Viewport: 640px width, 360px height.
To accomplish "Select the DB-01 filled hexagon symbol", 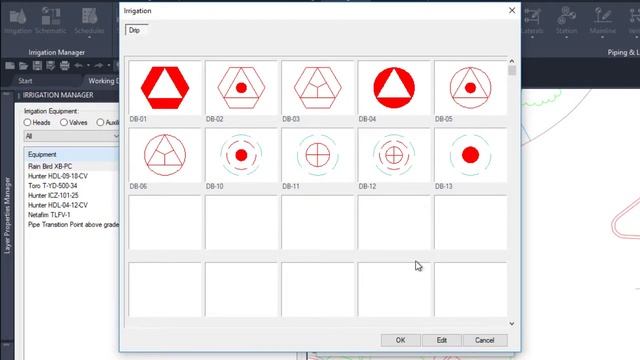I will (x=165, y=88).
